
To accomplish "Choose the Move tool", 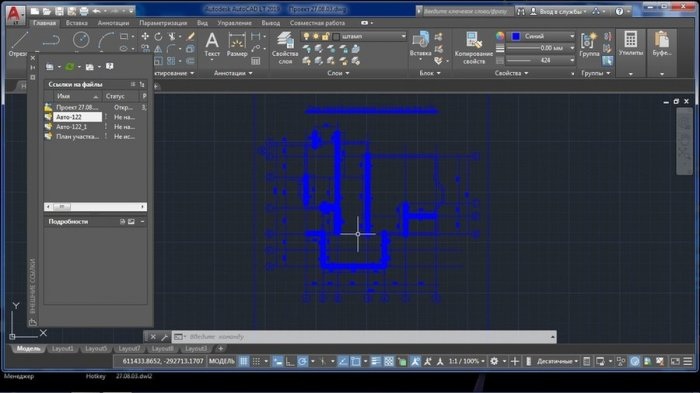I will coord(145,36).
